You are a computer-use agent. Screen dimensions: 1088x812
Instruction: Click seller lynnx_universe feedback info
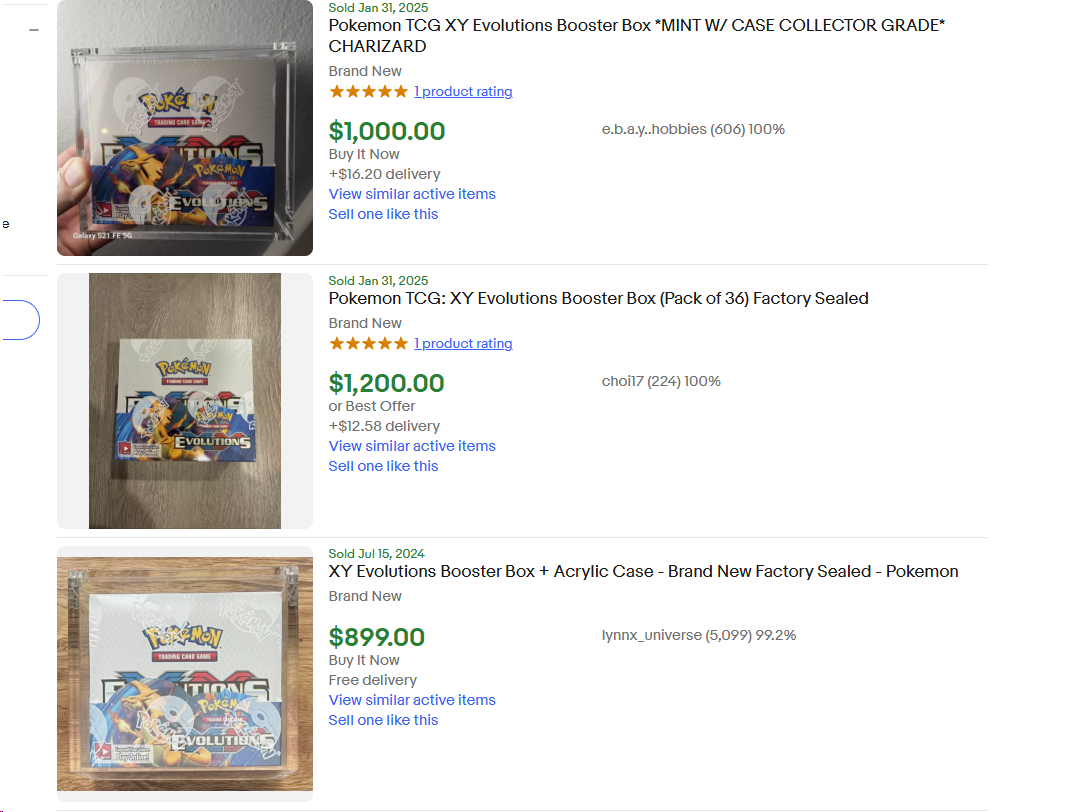(699, 635)
